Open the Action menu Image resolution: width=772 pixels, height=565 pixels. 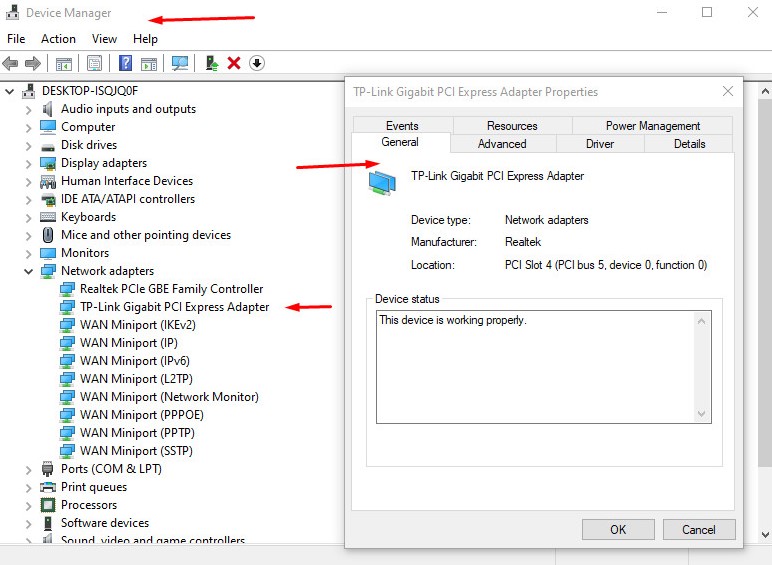[x=58, y=39]
